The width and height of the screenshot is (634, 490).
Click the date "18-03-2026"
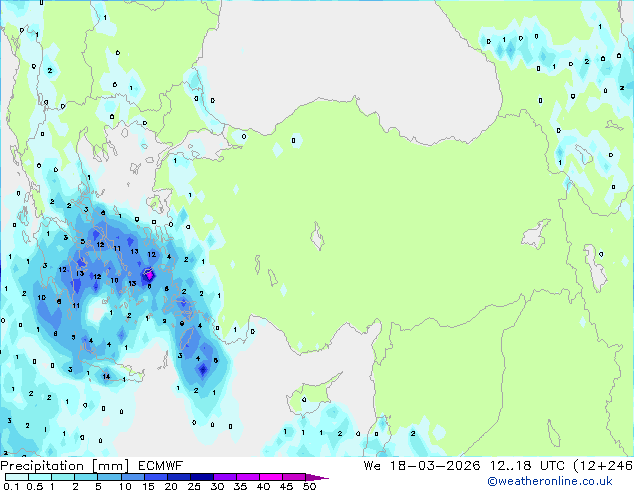(435, 466)
